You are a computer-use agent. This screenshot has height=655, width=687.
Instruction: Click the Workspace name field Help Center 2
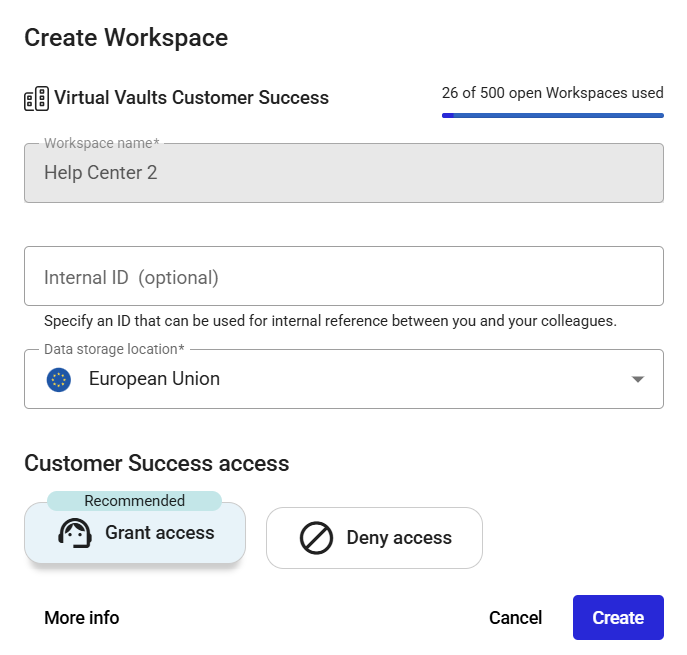pyautogui.click(x=344, y=173)
